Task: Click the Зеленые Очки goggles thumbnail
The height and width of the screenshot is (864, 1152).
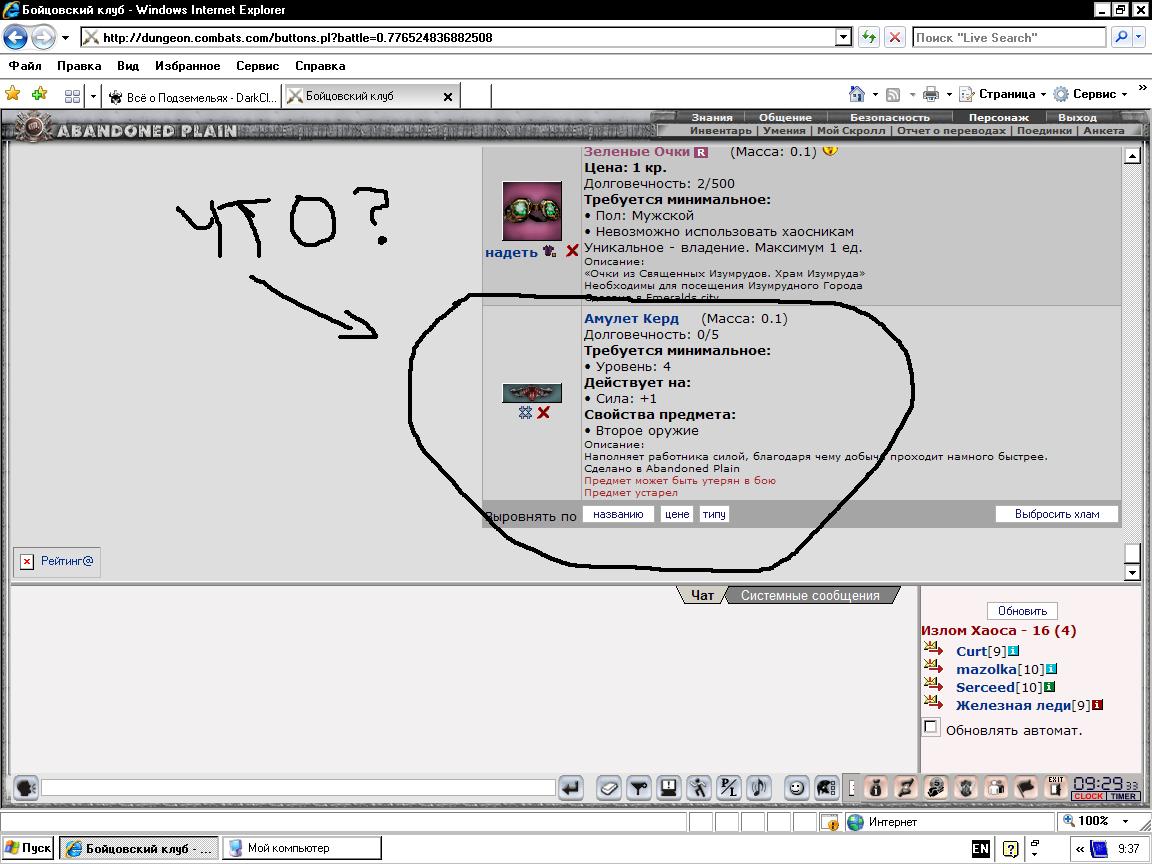Action: click(532, 212)
